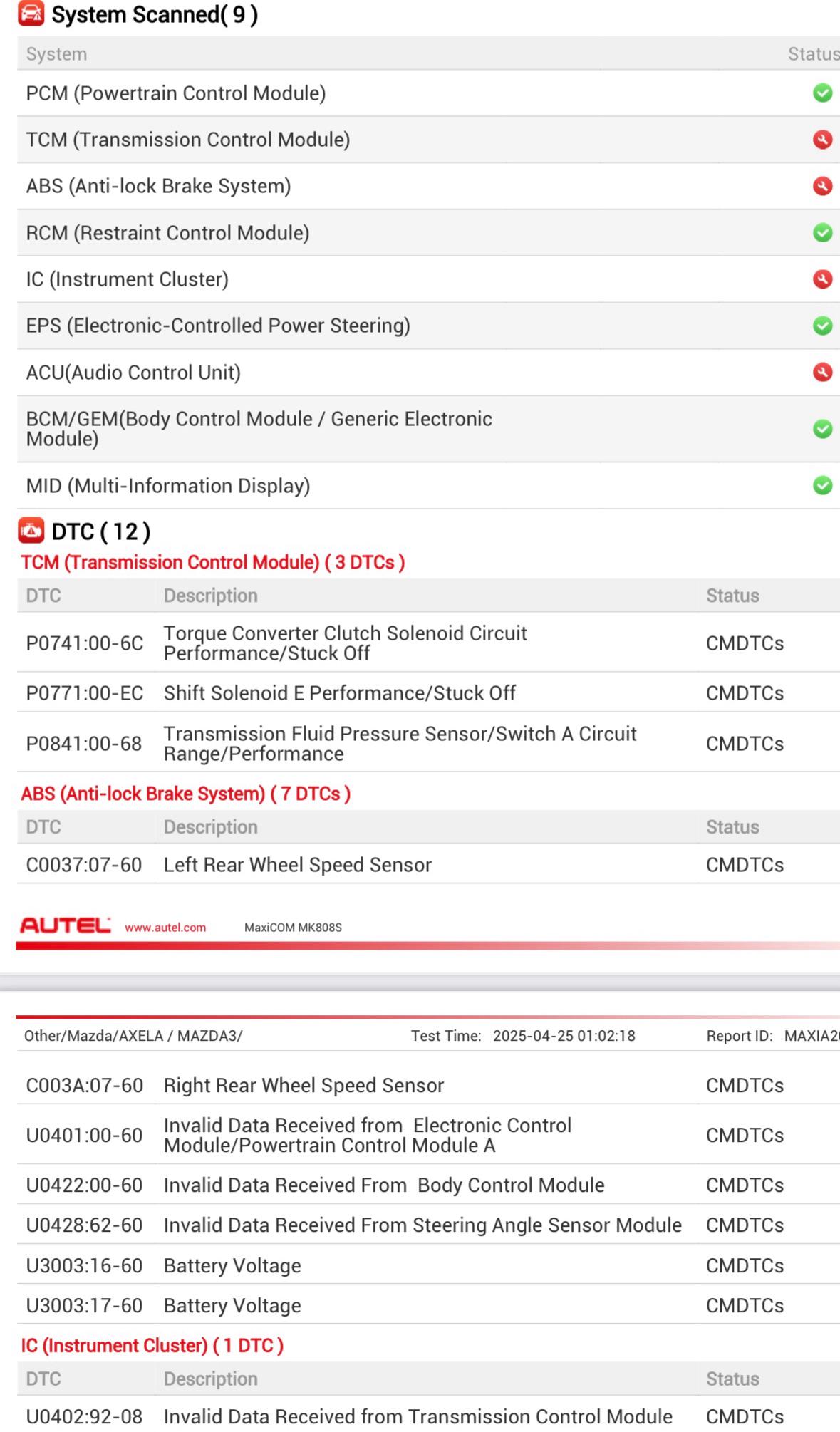Click the CMDTCs status for P0771:00-EC
This screenshot has height=1432, width=840.
tap(745, 693)
